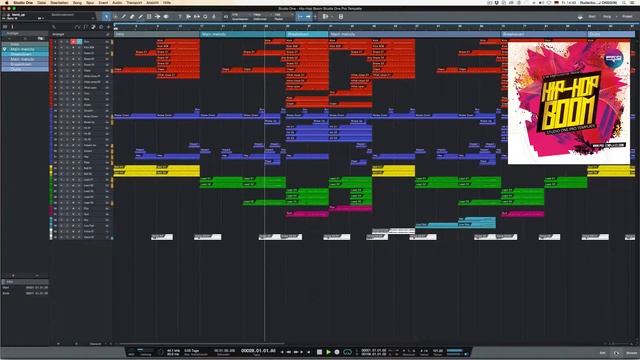Toggle Snap to grid button in toolbar

click(300, 17)
